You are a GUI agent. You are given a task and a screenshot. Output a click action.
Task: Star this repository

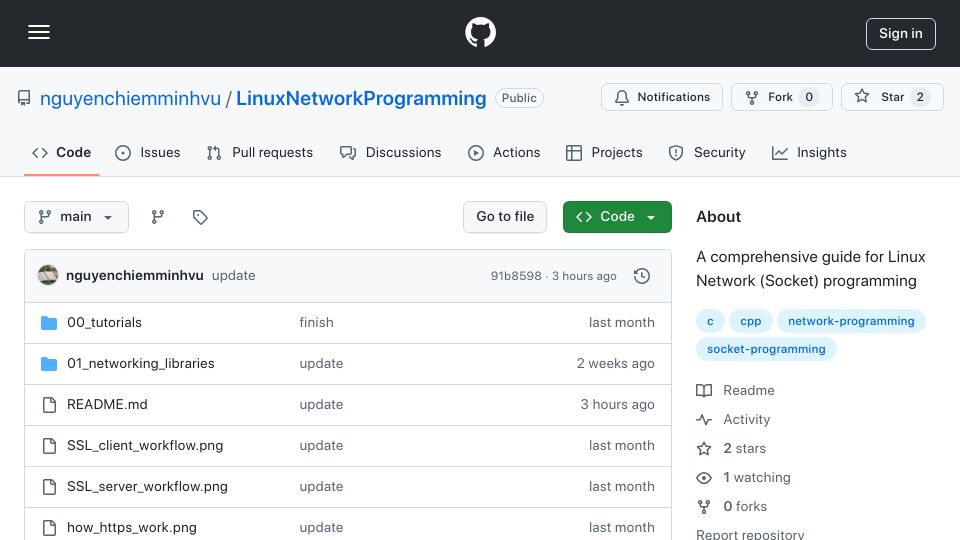click(x=892, y=97)
